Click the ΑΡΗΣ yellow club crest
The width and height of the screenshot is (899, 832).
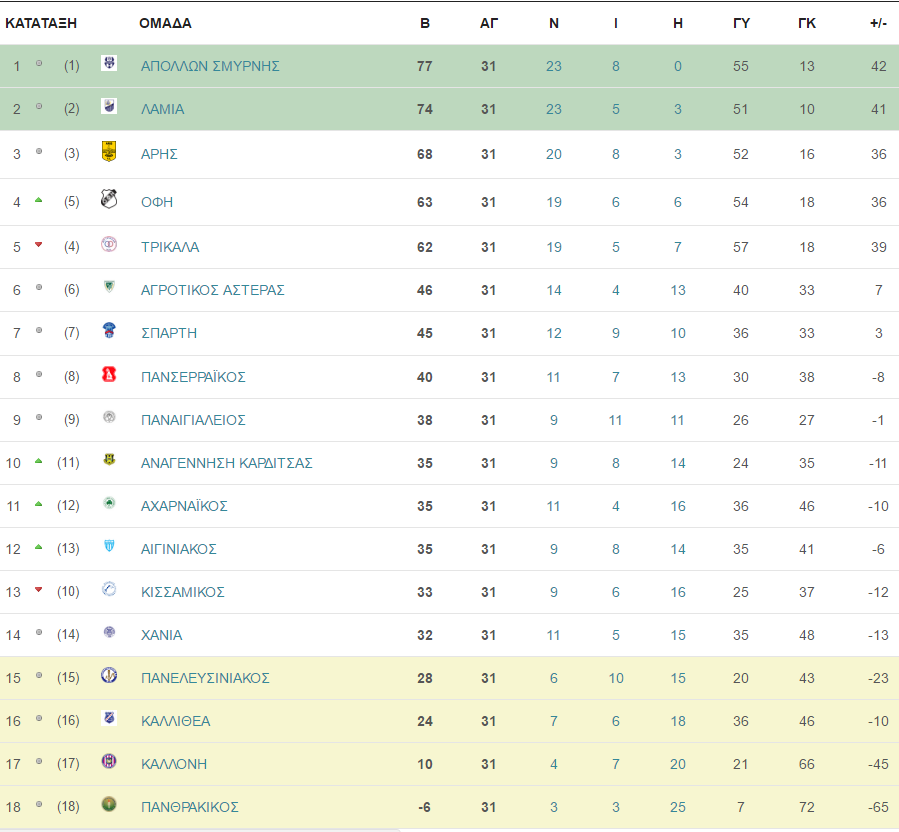click(x=109, y=151)
